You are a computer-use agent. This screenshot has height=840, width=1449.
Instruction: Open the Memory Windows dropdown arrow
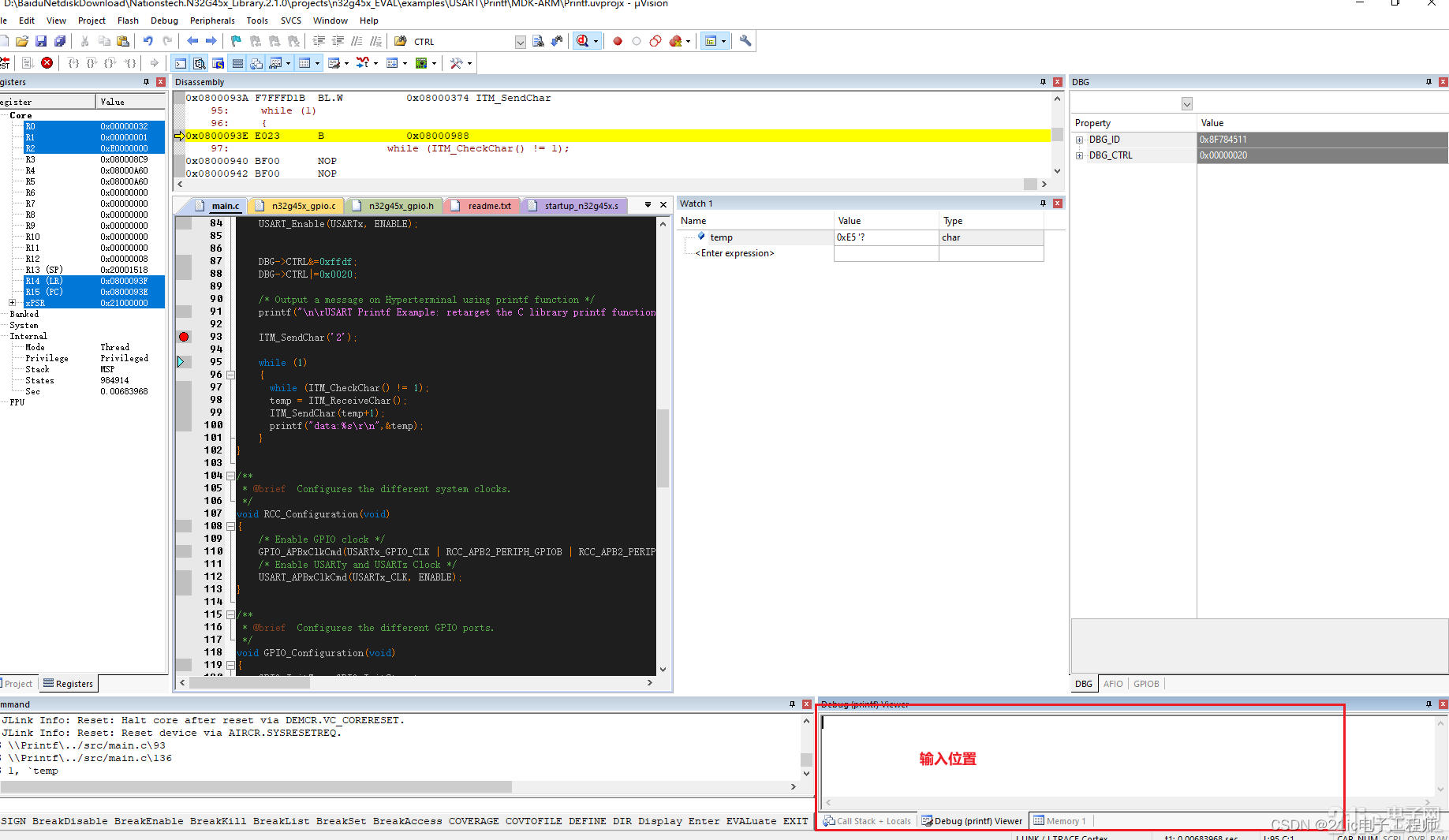(x=316, y=64)
